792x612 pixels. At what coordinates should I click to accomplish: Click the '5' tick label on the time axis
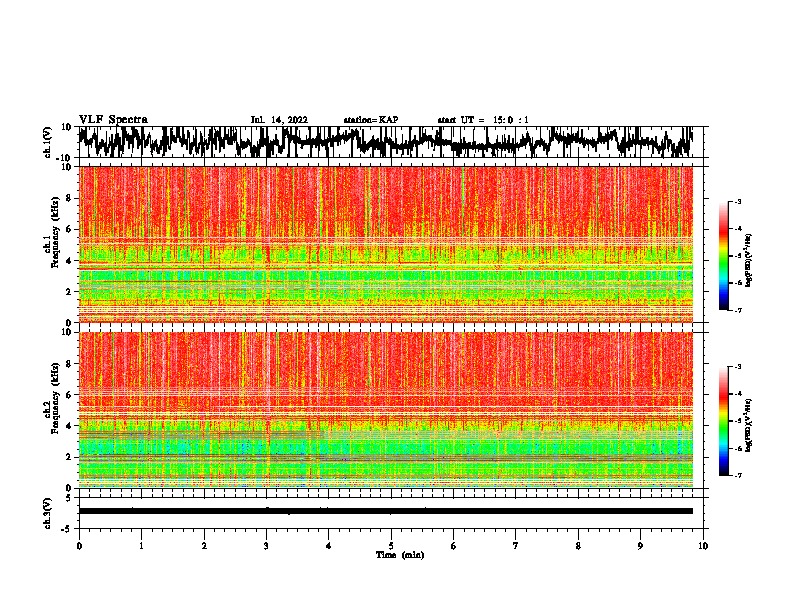click(x=391, y=546)
